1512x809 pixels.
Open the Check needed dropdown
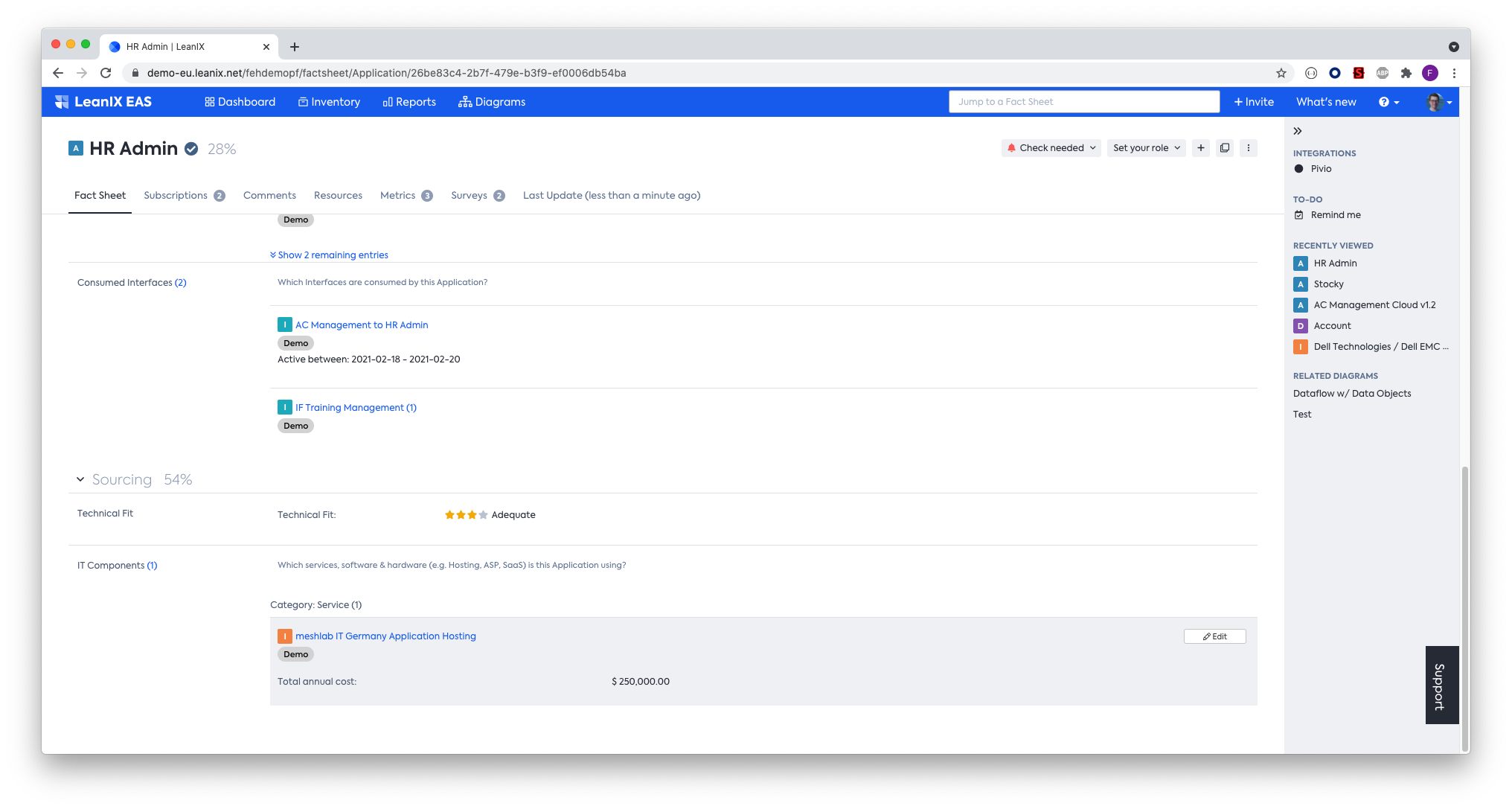(x=1050, y=148)
